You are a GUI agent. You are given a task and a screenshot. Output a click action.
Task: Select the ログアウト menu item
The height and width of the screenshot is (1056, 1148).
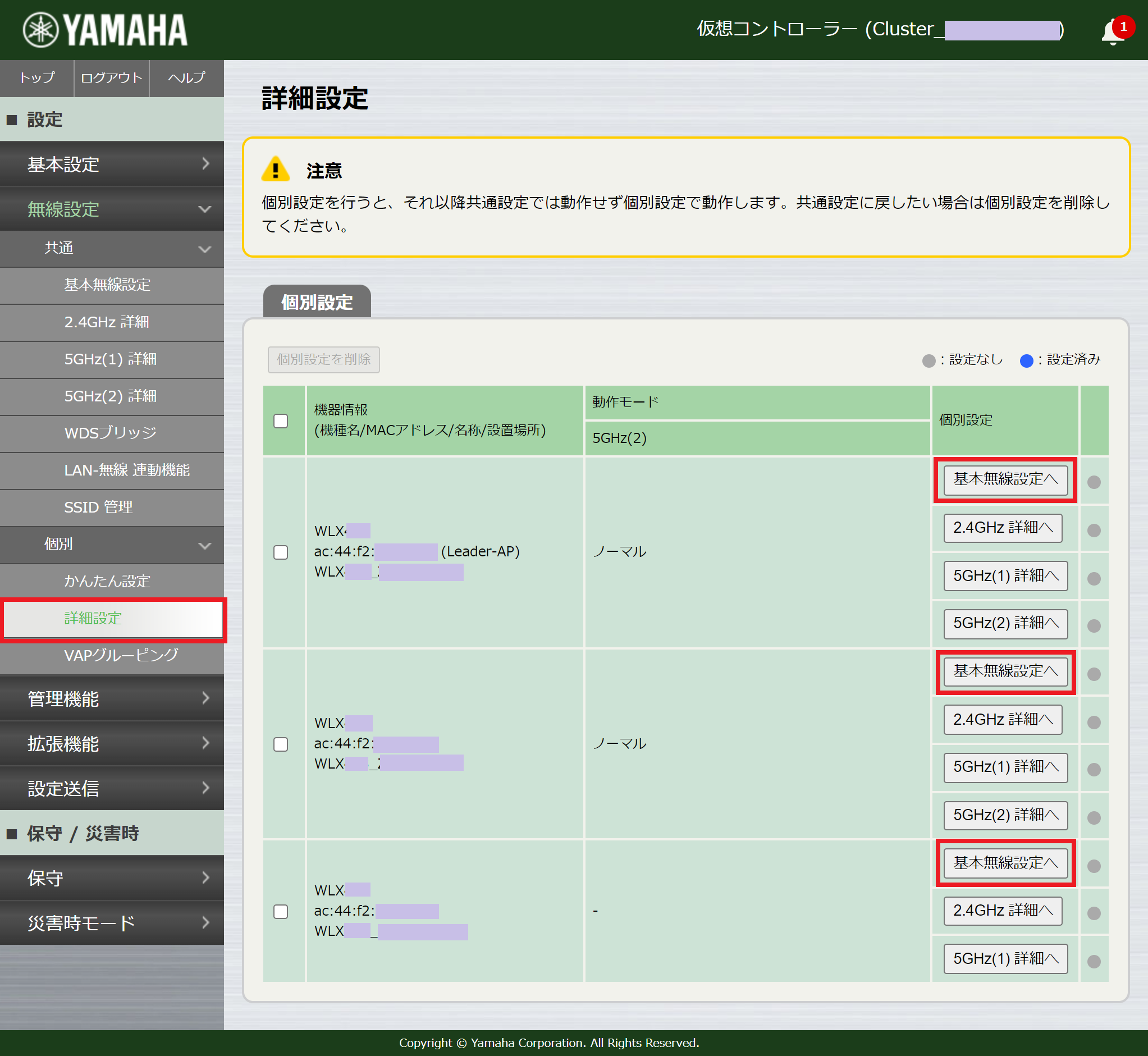[x=111, y=78]
